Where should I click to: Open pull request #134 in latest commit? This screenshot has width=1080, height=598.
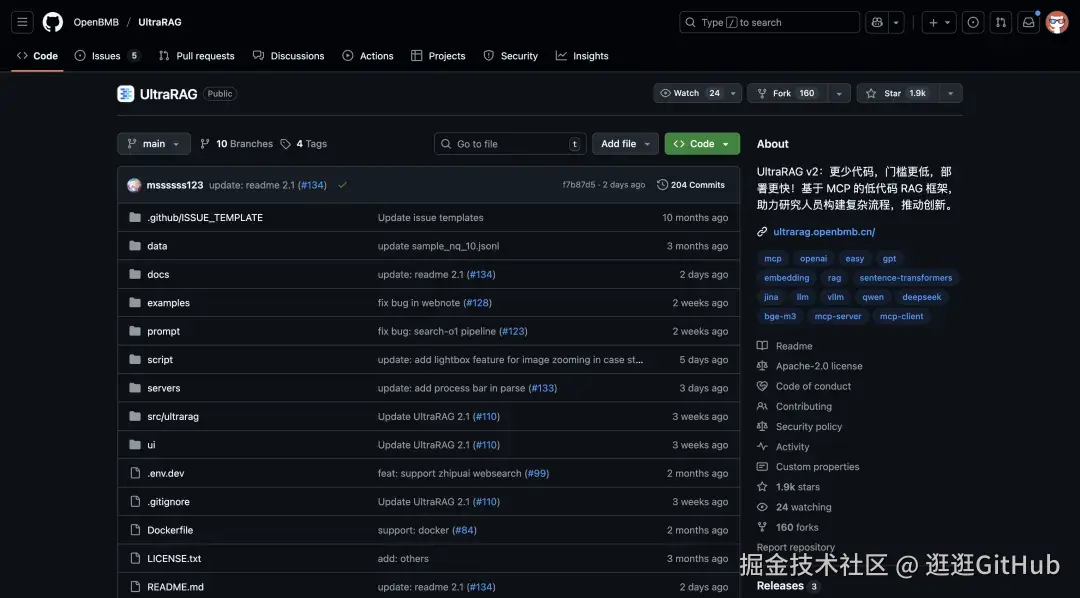tap(312, 185)
